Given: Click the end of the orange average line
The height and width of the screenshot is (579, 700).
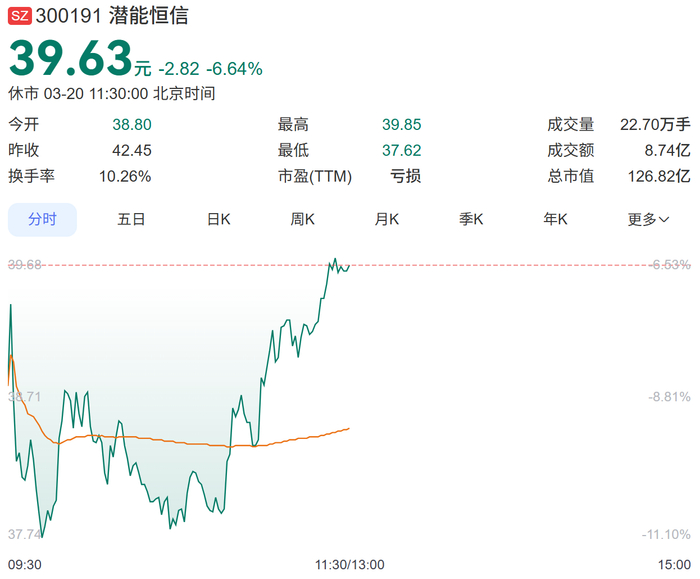Looking at the screenshot, I should click(349, 429).
